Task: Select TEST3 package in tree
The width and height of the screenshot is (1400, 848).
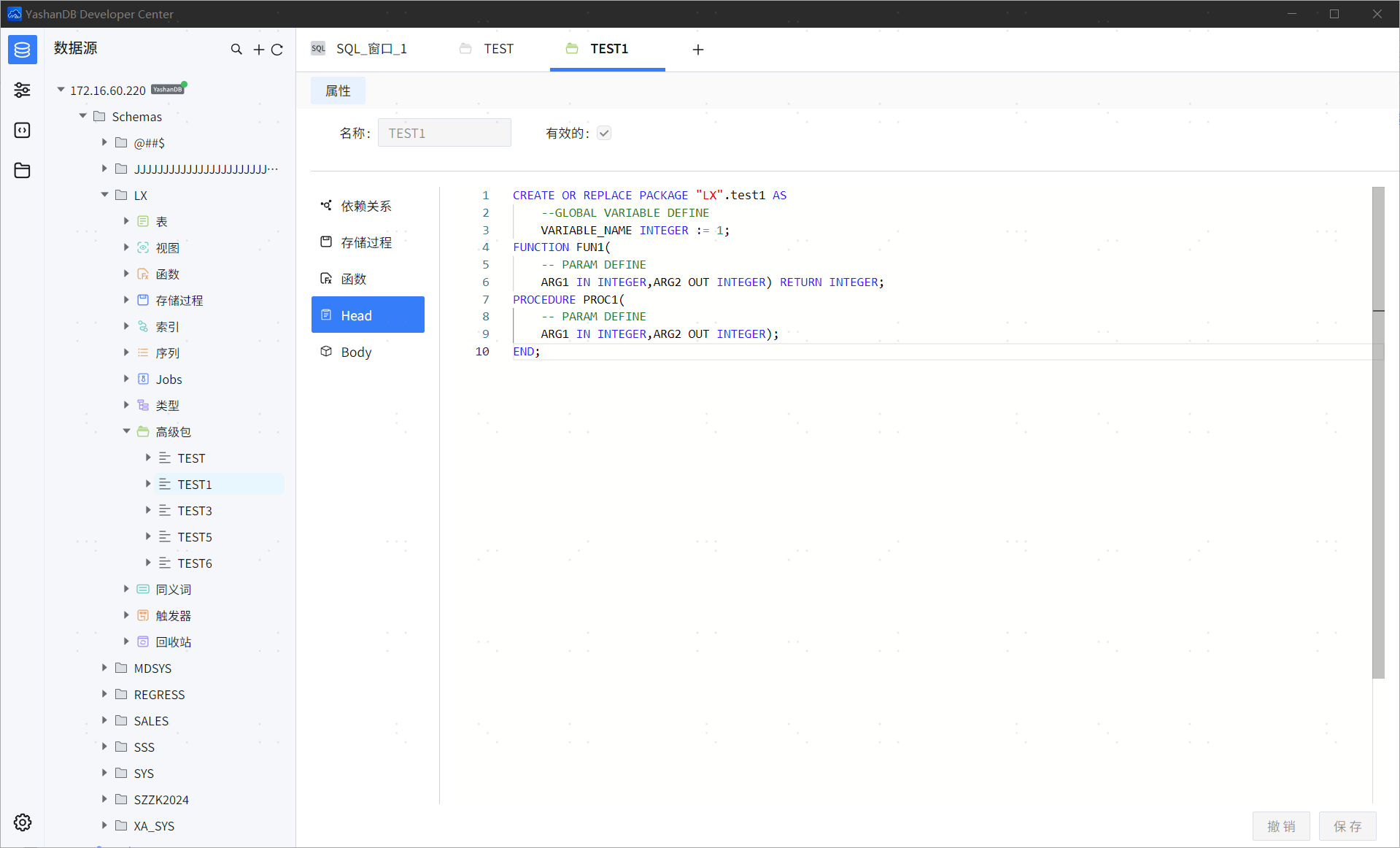Action: tap(195, 511)
